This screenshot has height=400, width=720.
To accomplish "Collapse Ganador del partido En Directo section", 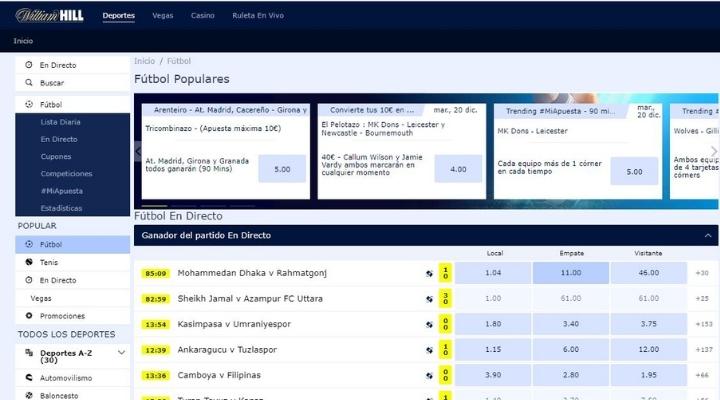I will click(x=708, y=236).
